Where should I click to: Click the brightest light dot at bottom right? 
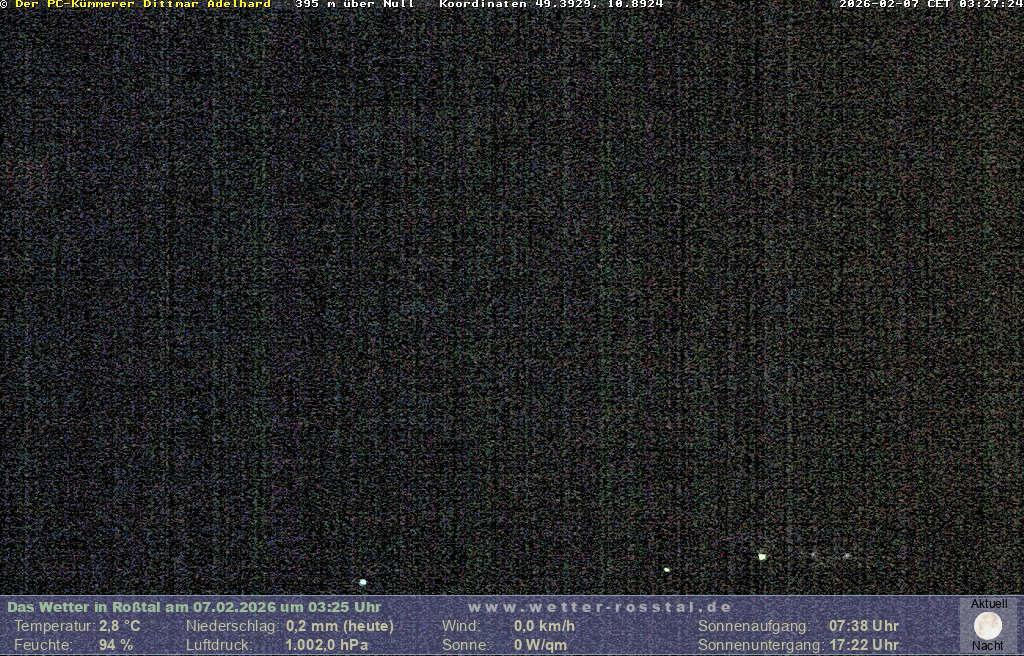[x=762, y=556]
